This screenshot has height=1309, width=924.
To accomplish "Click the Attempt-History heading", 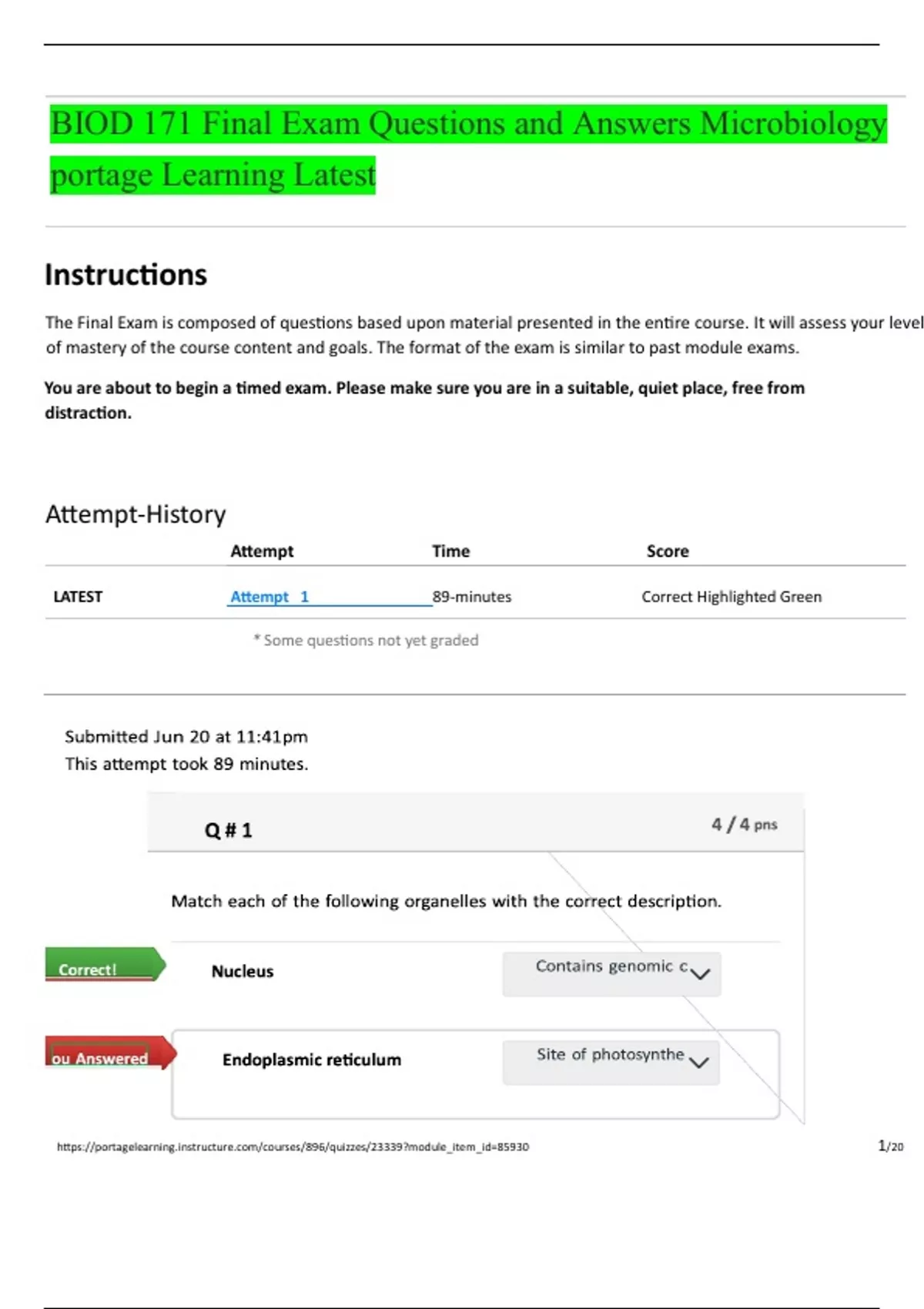I will pos(136,514).
